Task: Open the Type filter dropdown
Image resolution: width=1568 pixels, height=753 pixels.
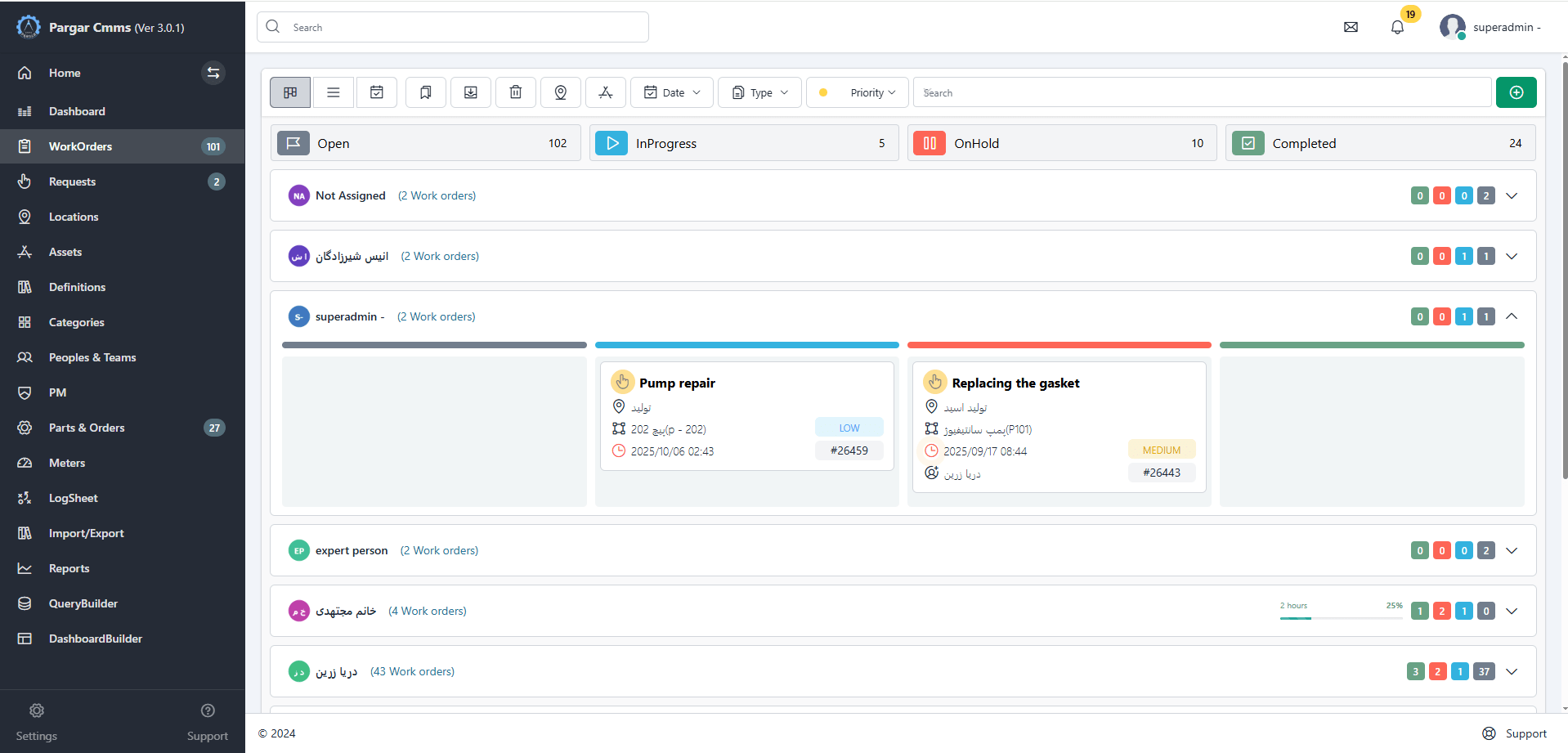Action: pos(760,92)
